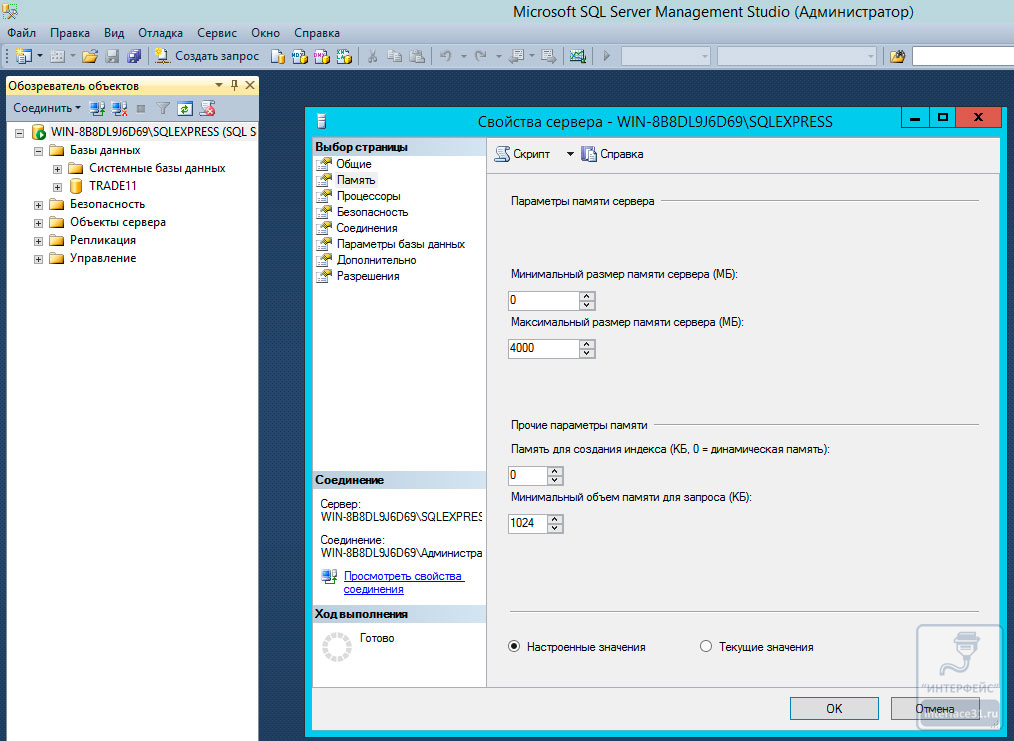Open a new DMX query

321,57
